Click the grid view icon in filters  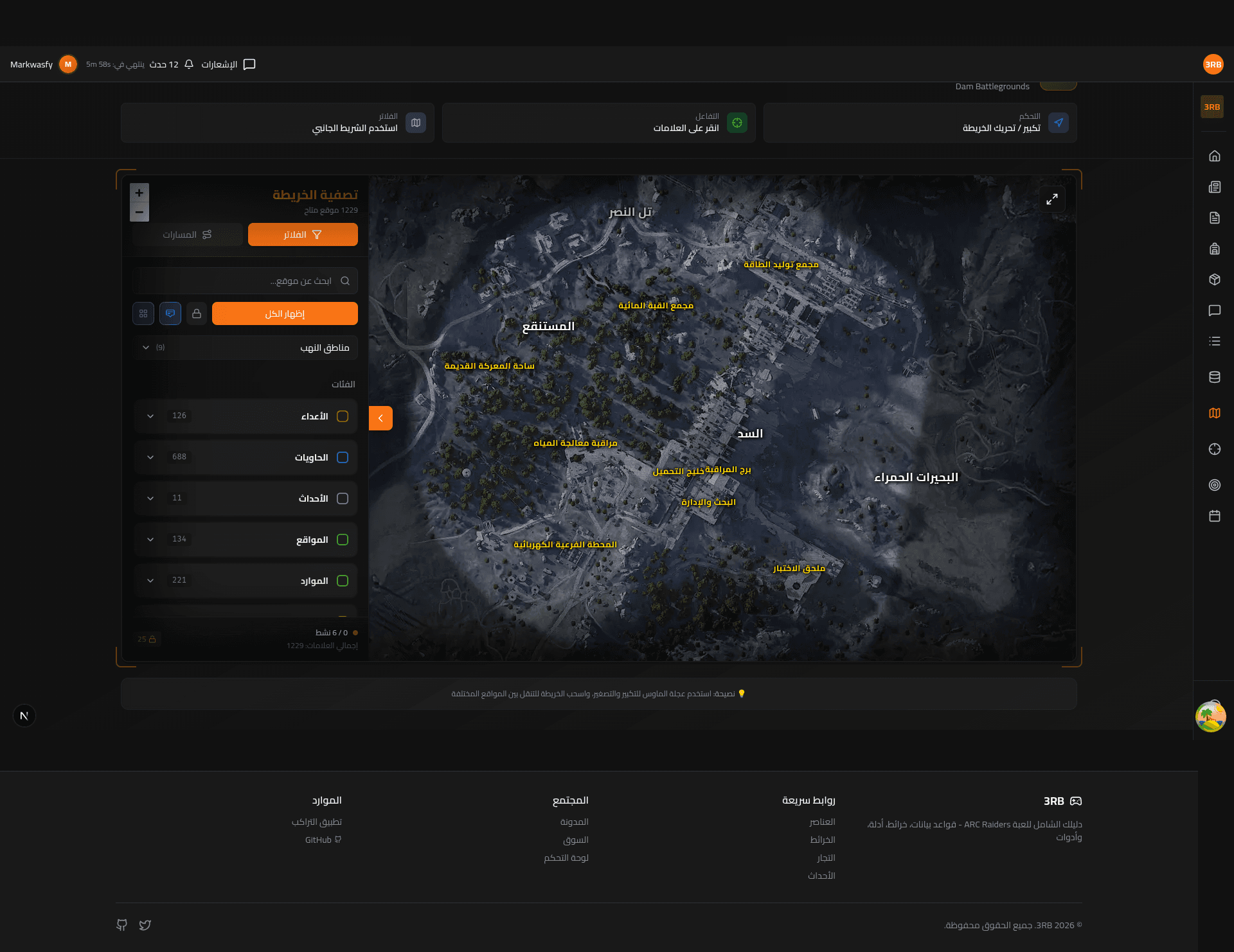coord(143,313)
